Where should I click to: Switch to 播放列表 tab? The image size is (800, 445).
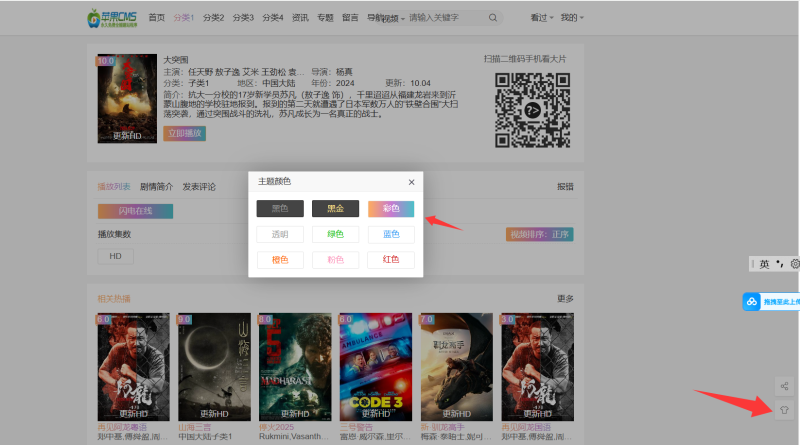[114, 187]
